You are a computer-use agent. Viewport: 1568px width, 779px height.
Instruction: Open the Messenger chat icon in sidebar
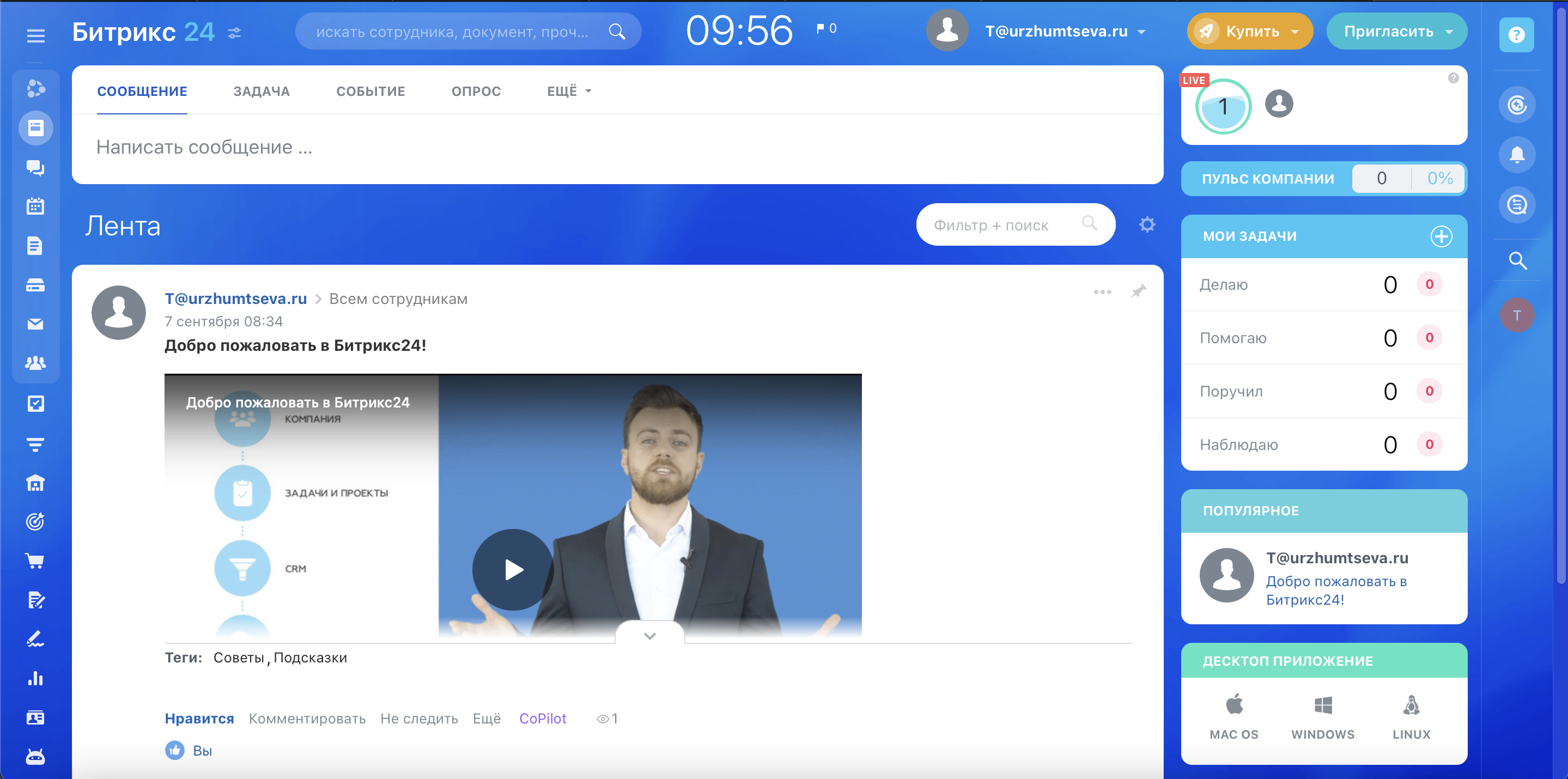(x=35, y=167)
